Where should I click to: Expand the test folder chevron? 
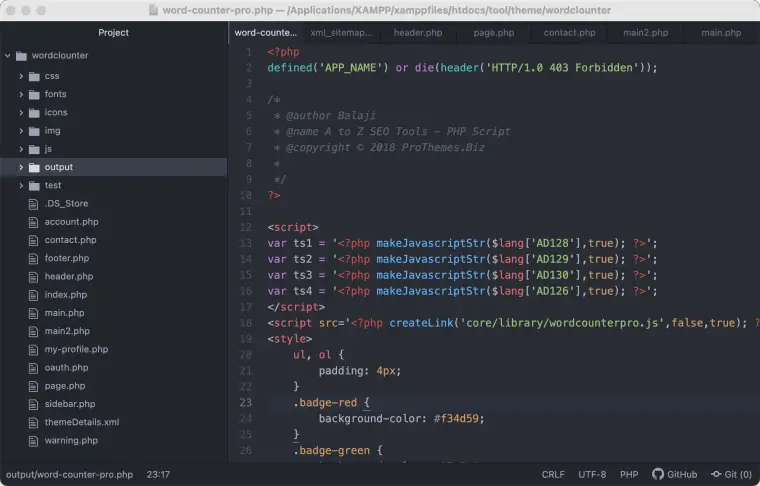pos(21,186)
